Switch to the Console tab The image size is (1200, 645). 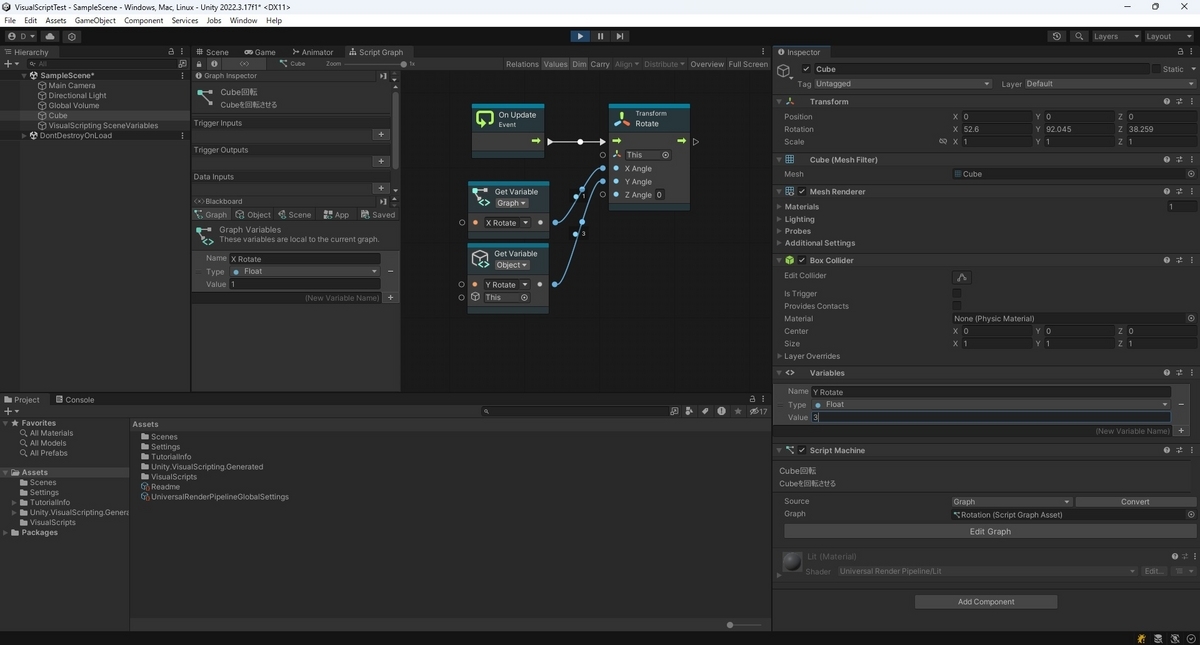pyautogui.click(x=74, y=399)
